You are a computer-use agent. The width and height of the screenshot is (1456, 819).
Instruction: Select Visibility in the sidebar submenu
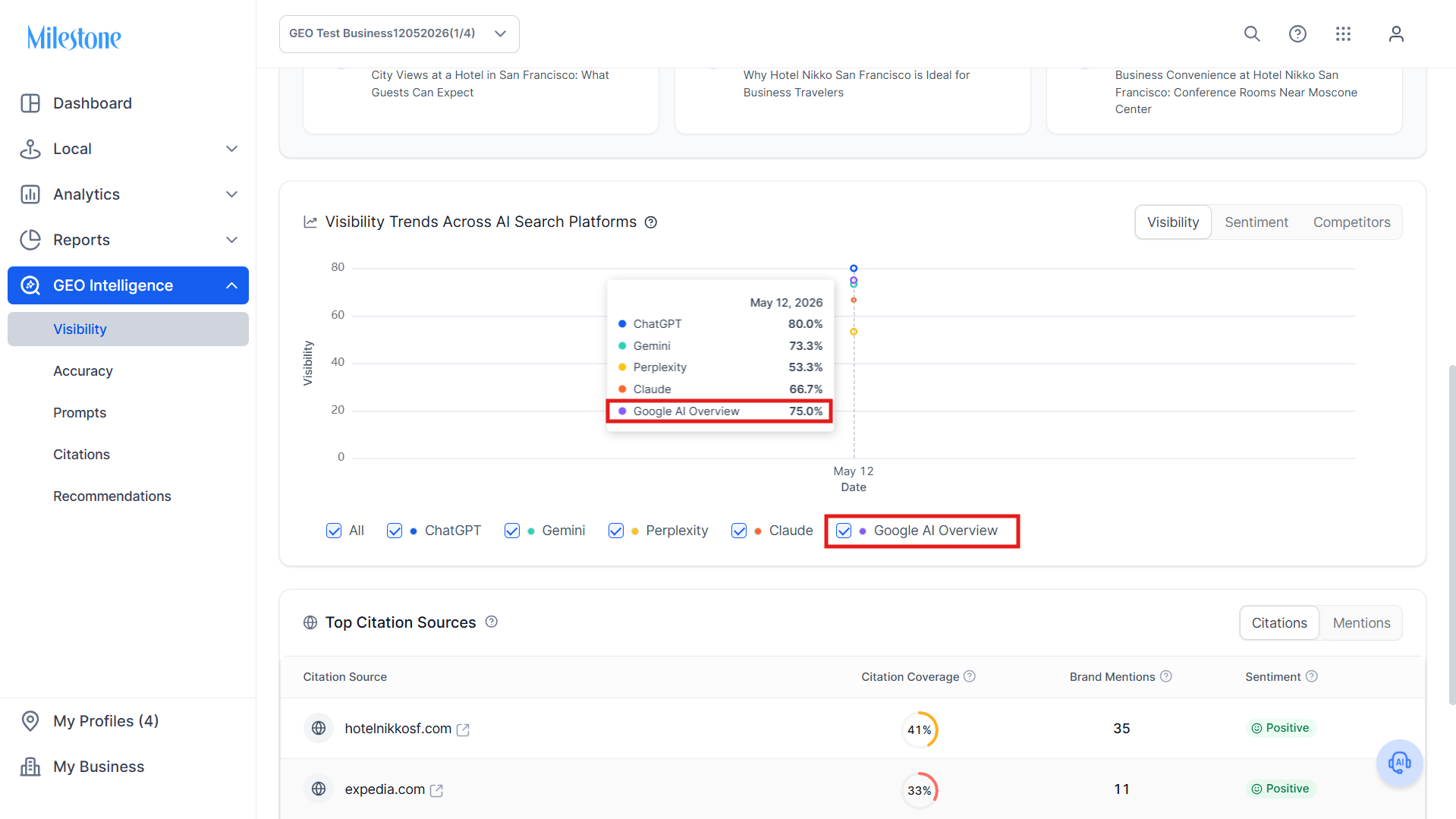pyautogui.click(x=128, y=329)
